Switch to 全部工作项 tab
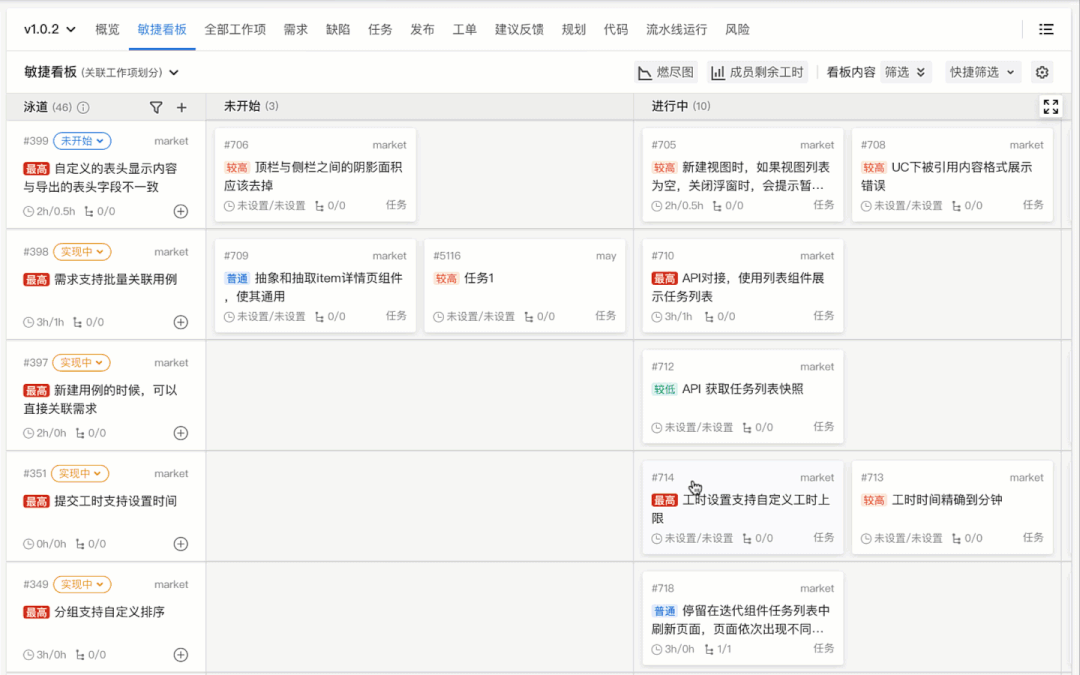Screen dimensions: 1080x675 235,29
